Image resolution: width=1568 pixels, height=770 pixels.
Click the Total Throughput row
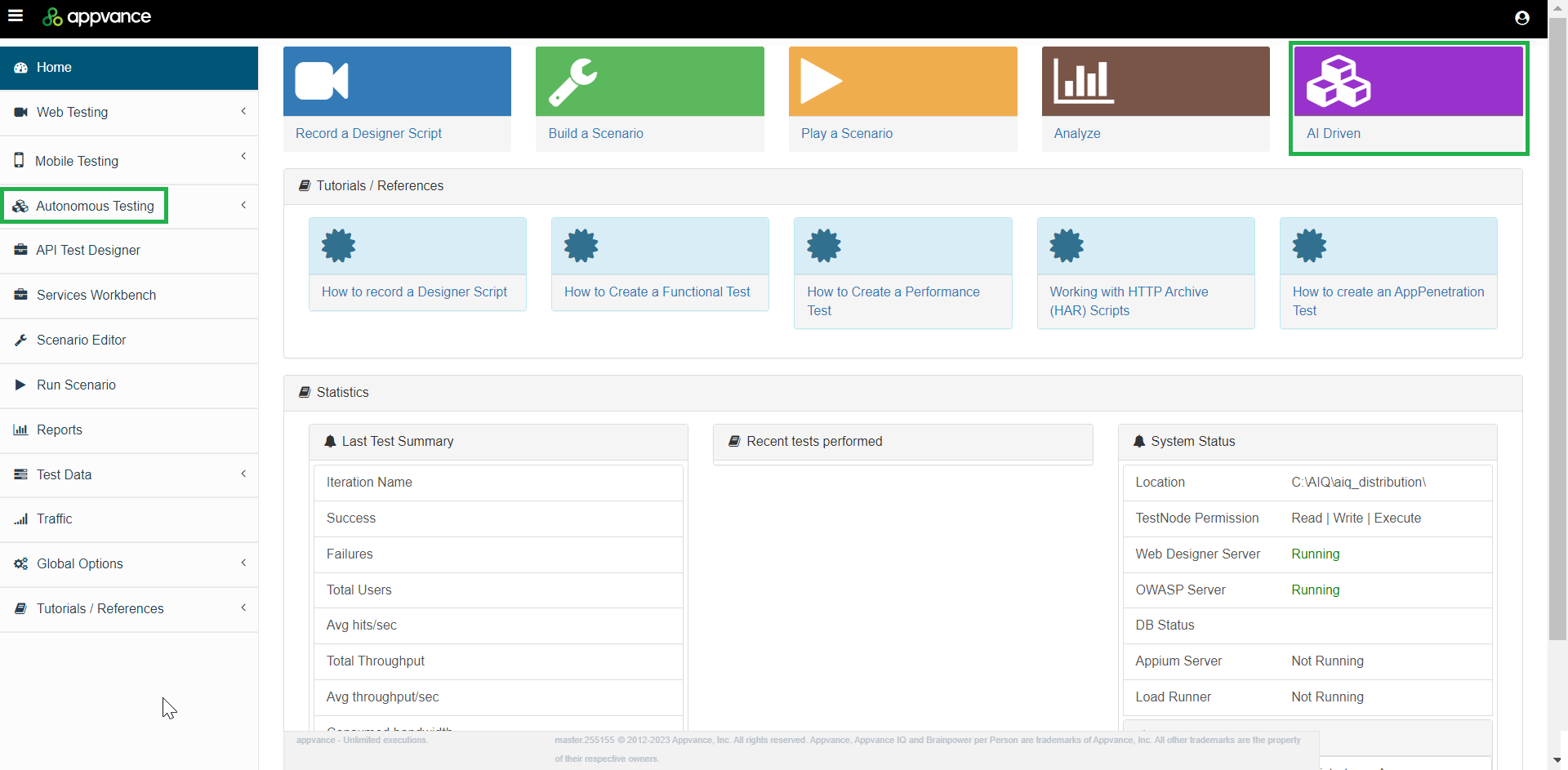[x=498, y=661]
